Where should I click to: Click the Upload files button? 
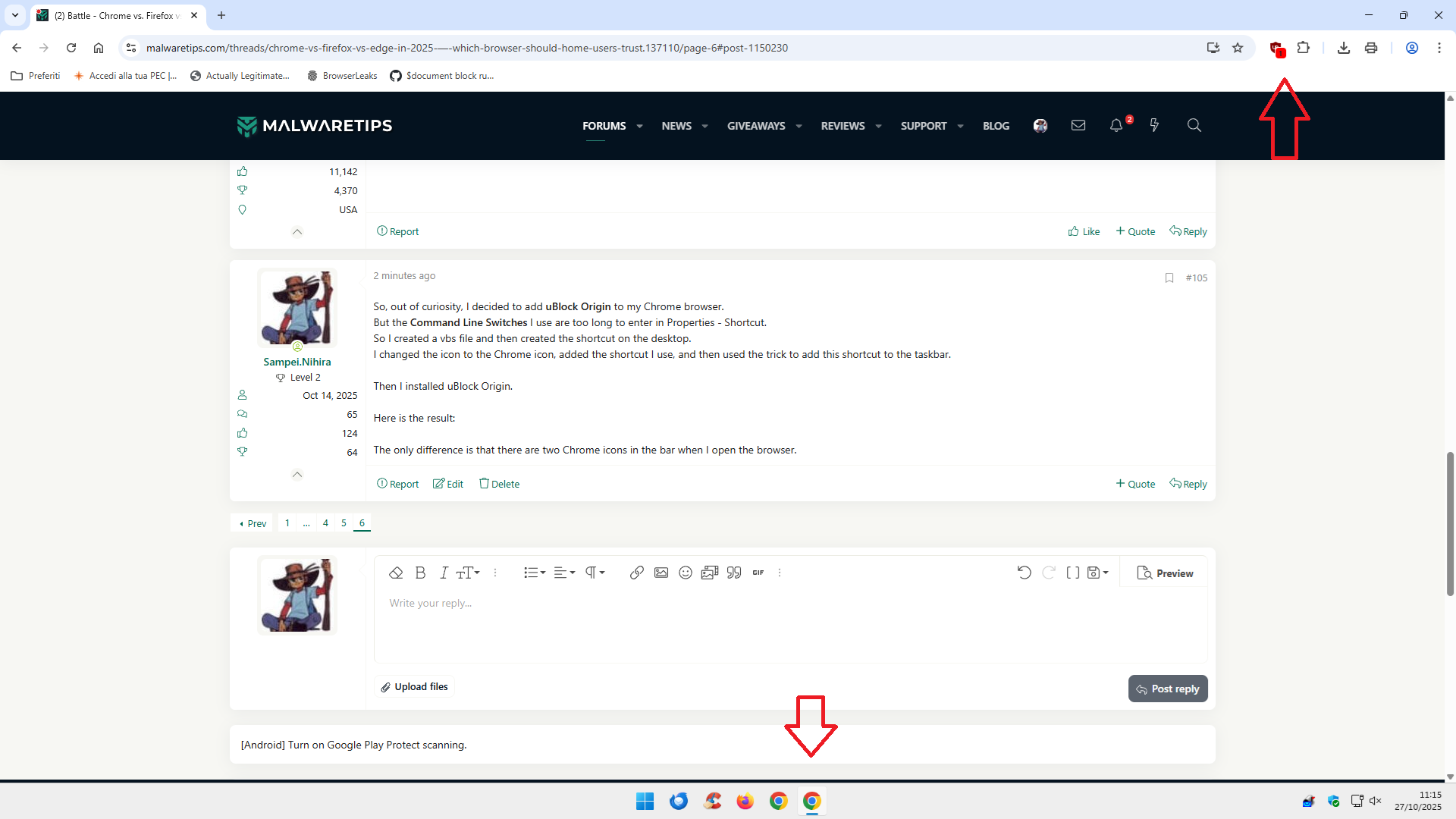[x=414, y=686]
